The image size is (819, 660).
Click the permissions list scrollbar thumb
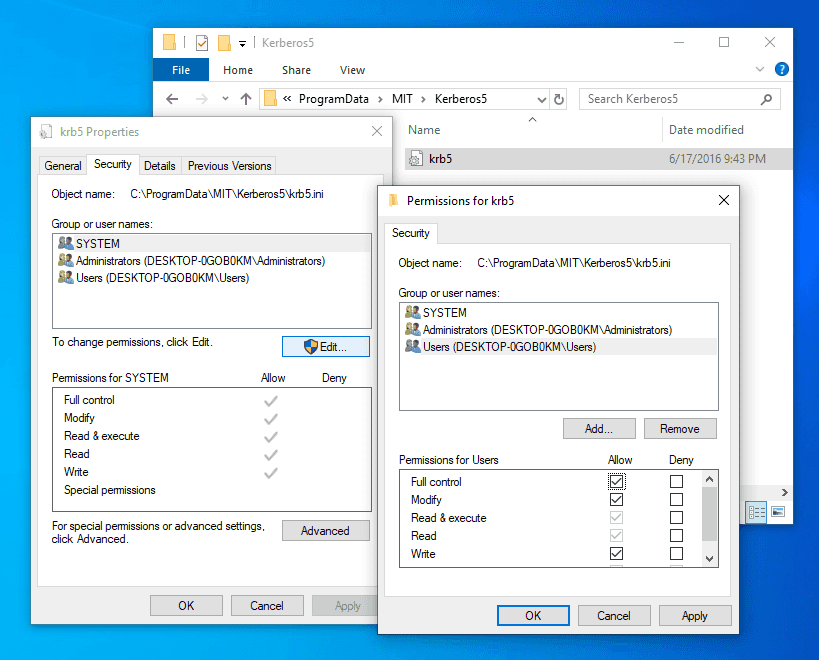(x=709, y=514)
